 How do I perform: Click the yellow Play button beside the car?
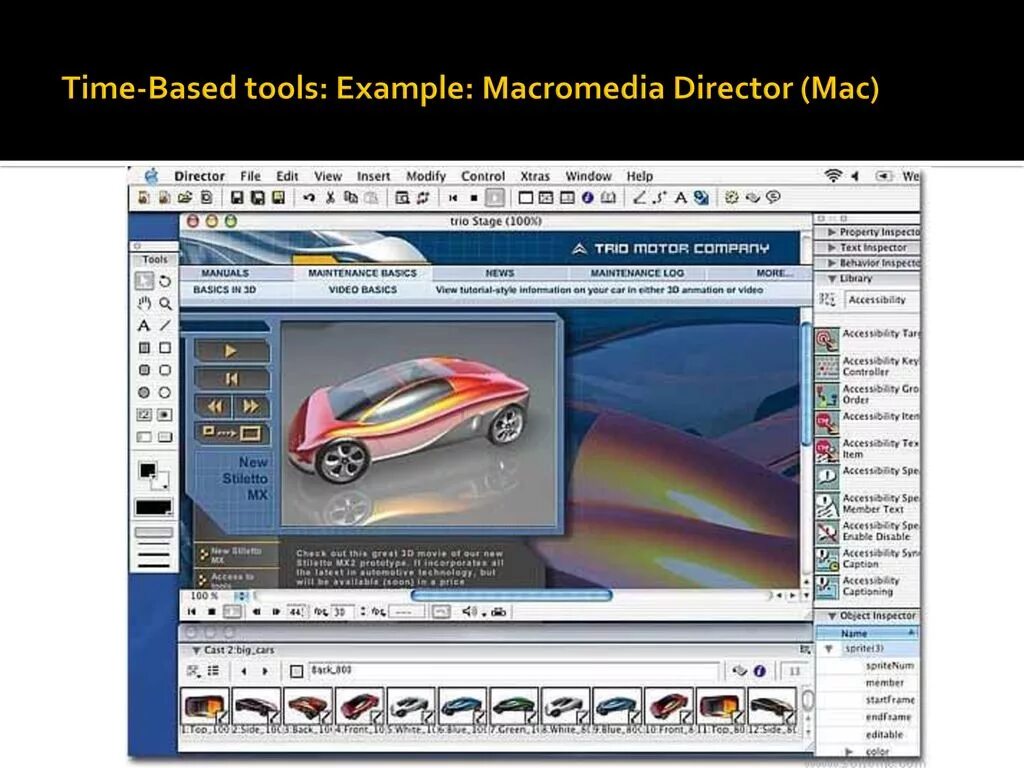click(231, 351)
